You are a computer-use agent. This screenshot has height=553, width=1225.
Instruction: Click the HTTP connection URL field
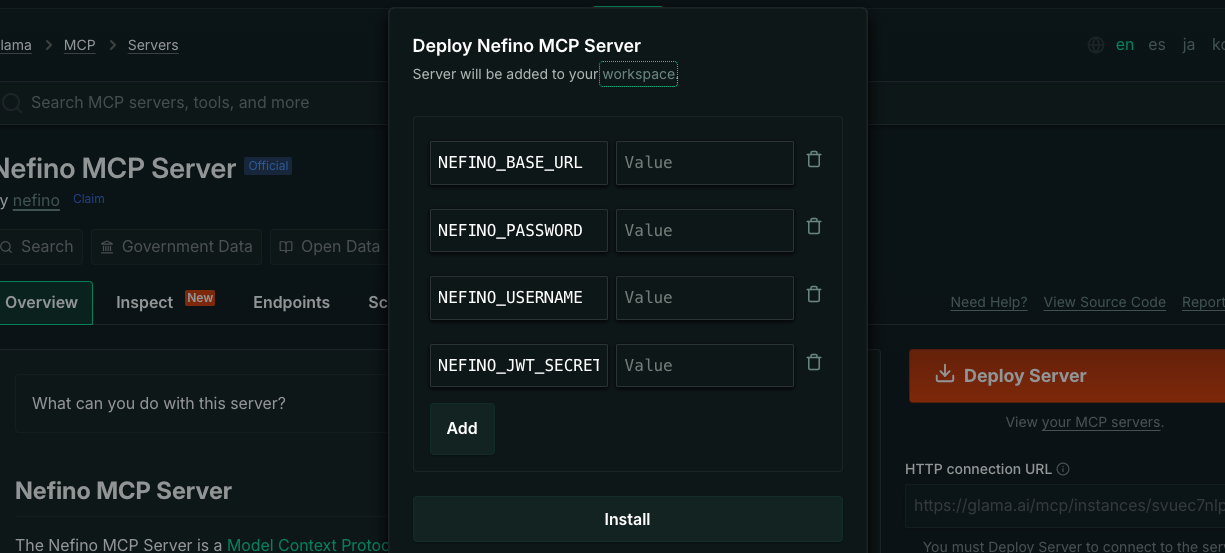tap(1065, 506)
